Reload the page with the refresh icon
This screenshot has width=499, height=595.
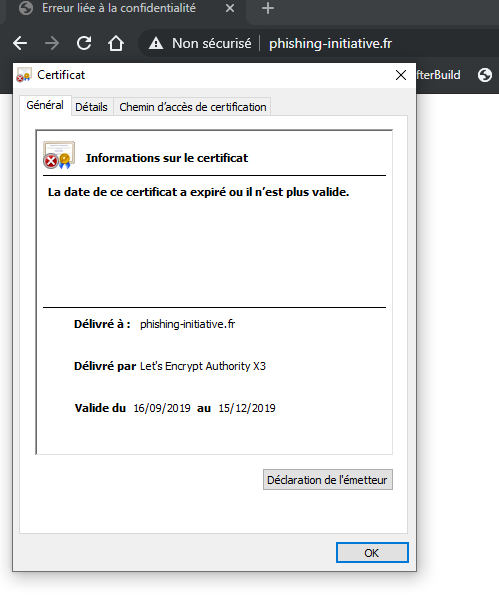(x=84, y=43)
